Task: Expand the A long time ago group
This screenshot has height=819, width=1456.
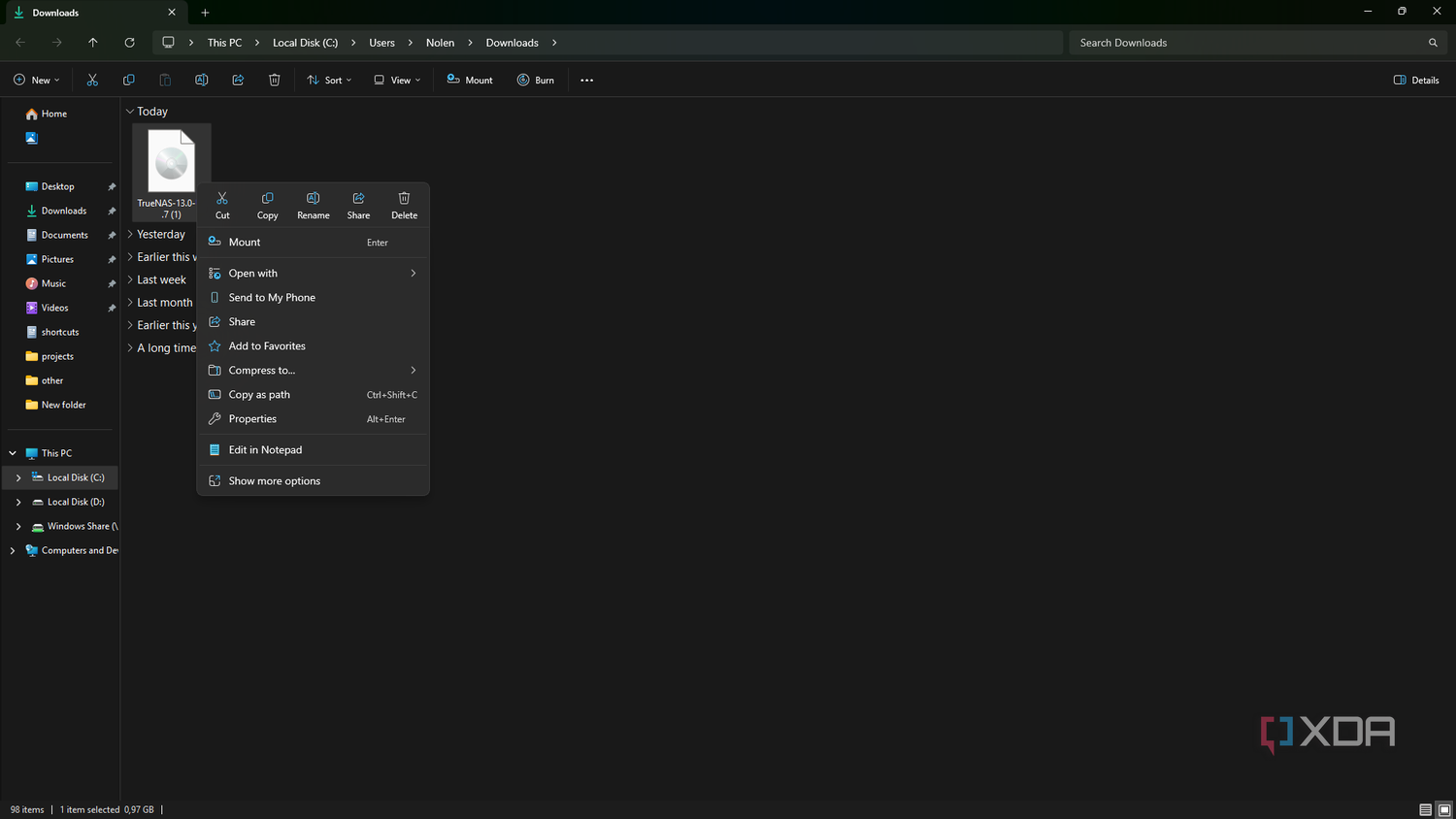Action: 130,347
